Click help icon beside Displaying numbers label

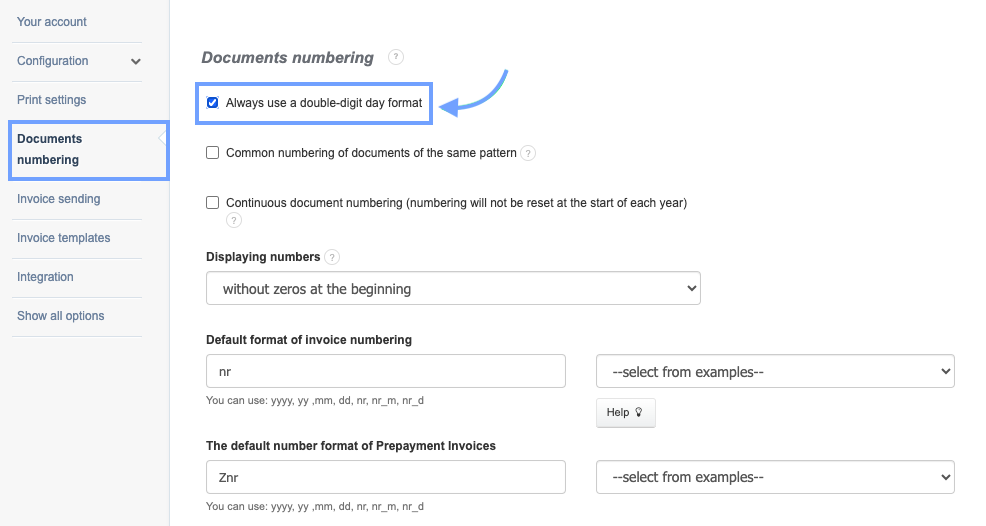pos(332,257)
